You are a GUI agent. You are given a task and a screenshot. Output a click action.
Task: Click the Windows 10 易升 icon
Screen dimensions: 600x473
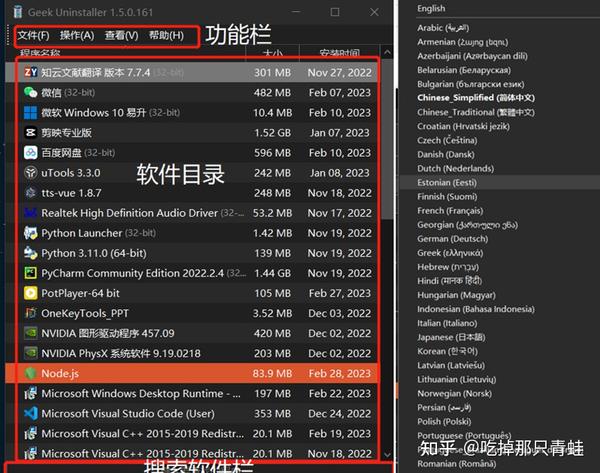(31, 113)
